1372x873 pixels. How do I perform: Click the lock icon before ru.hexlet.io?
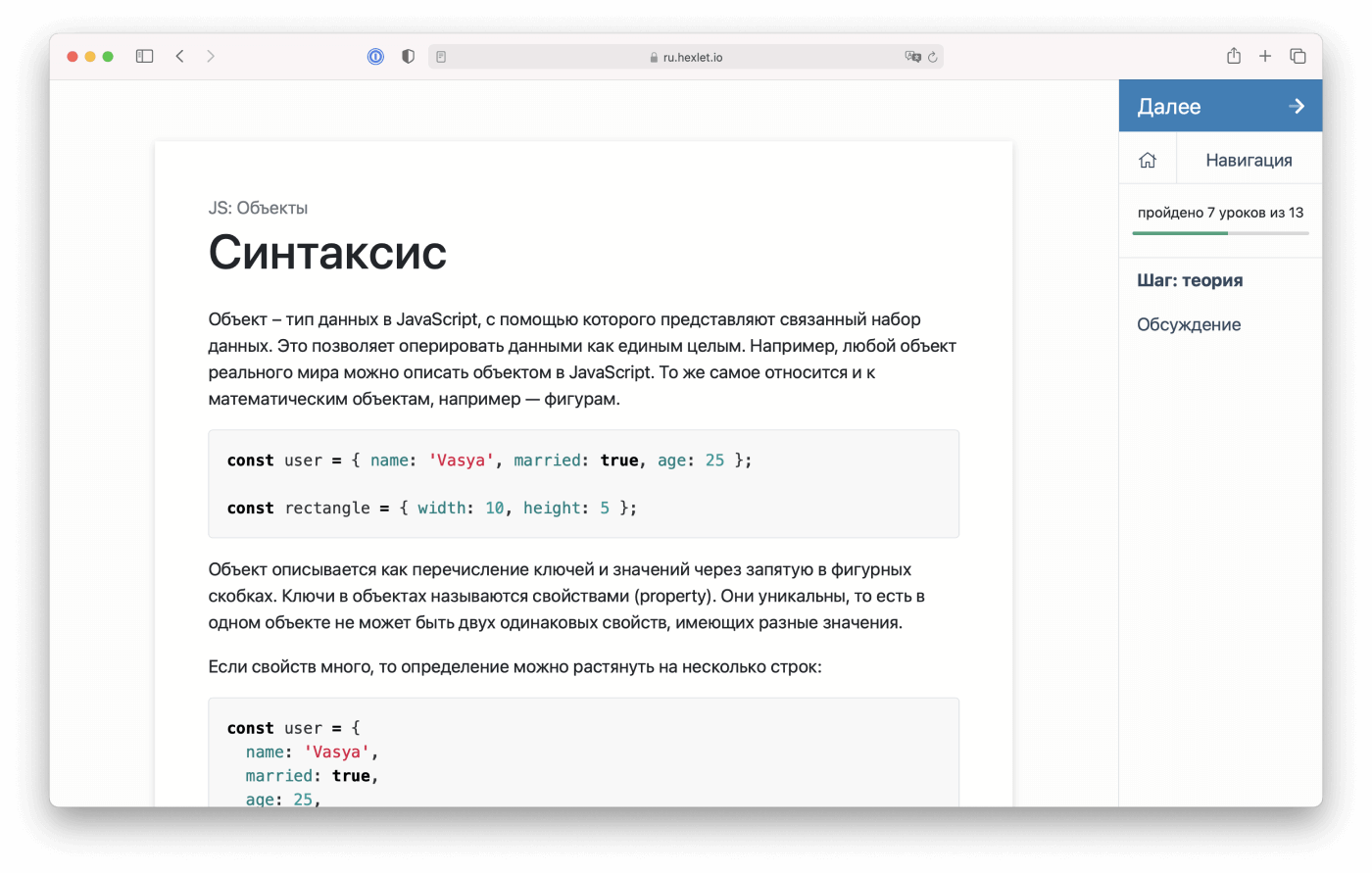click(x=654, y=58)
